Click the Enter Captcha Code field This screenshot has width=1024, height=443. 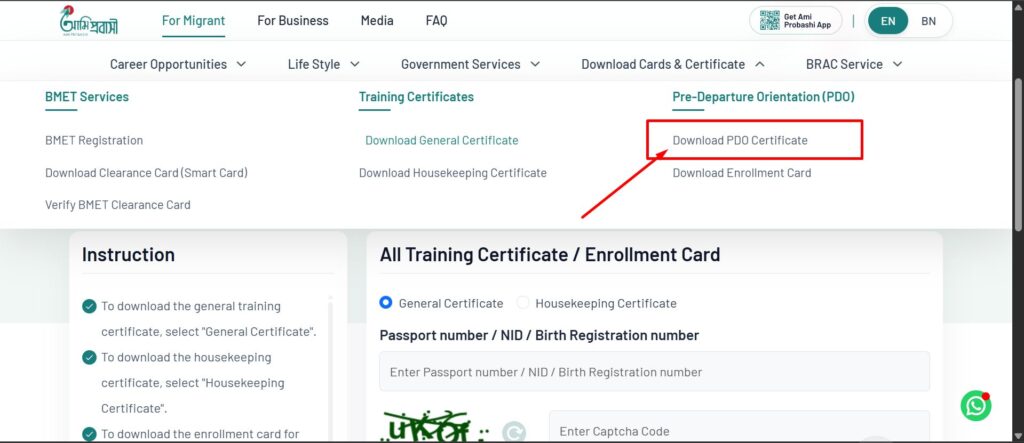[738, 431]
